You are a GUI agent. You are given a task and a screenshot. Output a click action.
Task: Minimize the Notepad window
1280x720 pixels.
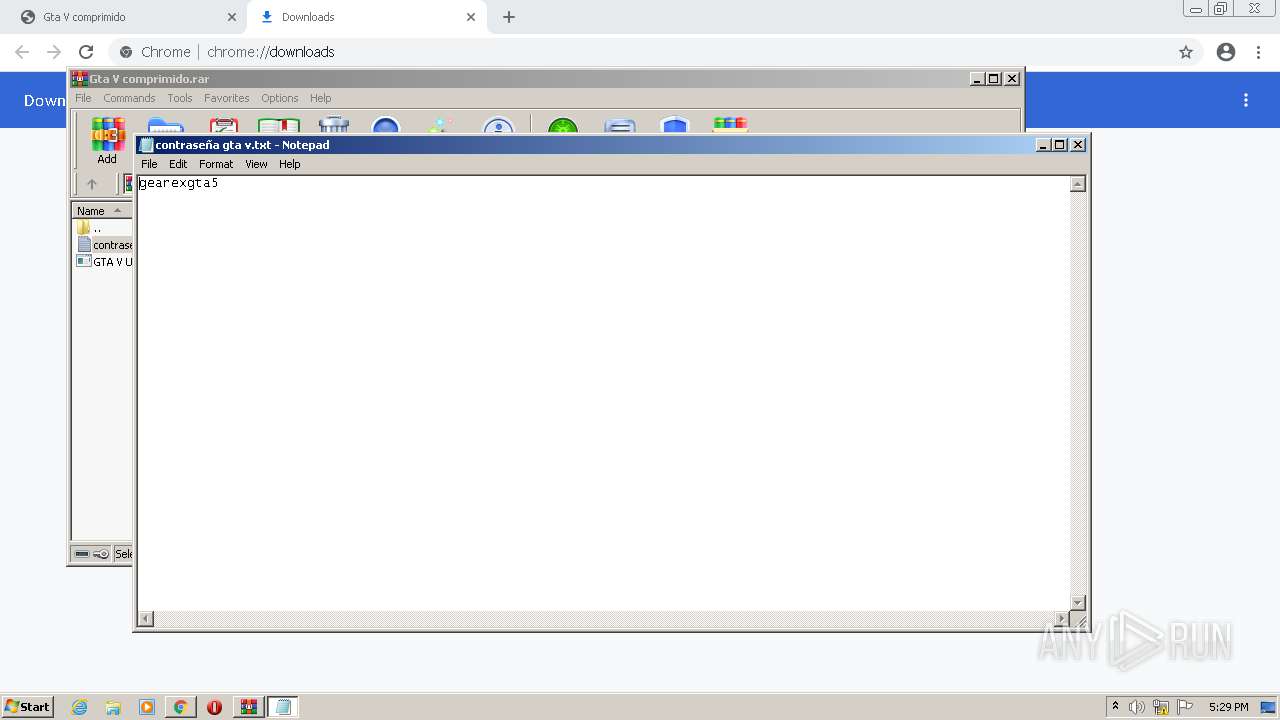(x=1043, y=145)
